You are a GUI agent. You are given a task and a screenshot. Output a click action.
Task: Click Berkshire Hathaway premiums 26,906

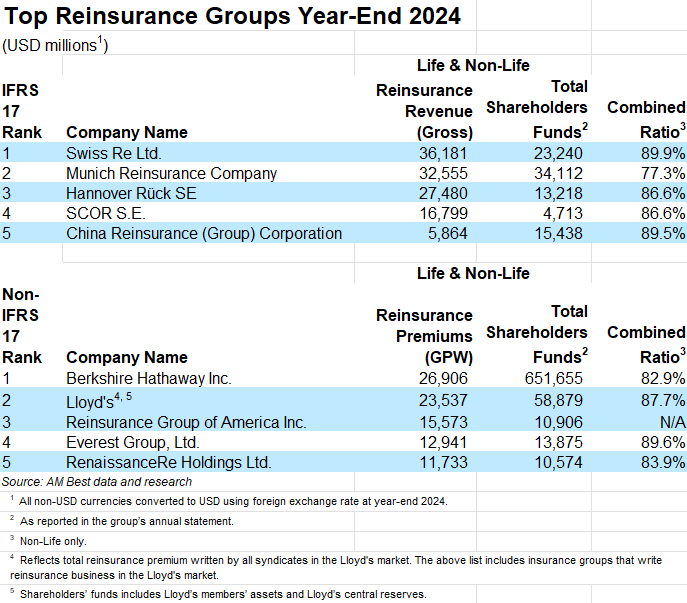443,379
